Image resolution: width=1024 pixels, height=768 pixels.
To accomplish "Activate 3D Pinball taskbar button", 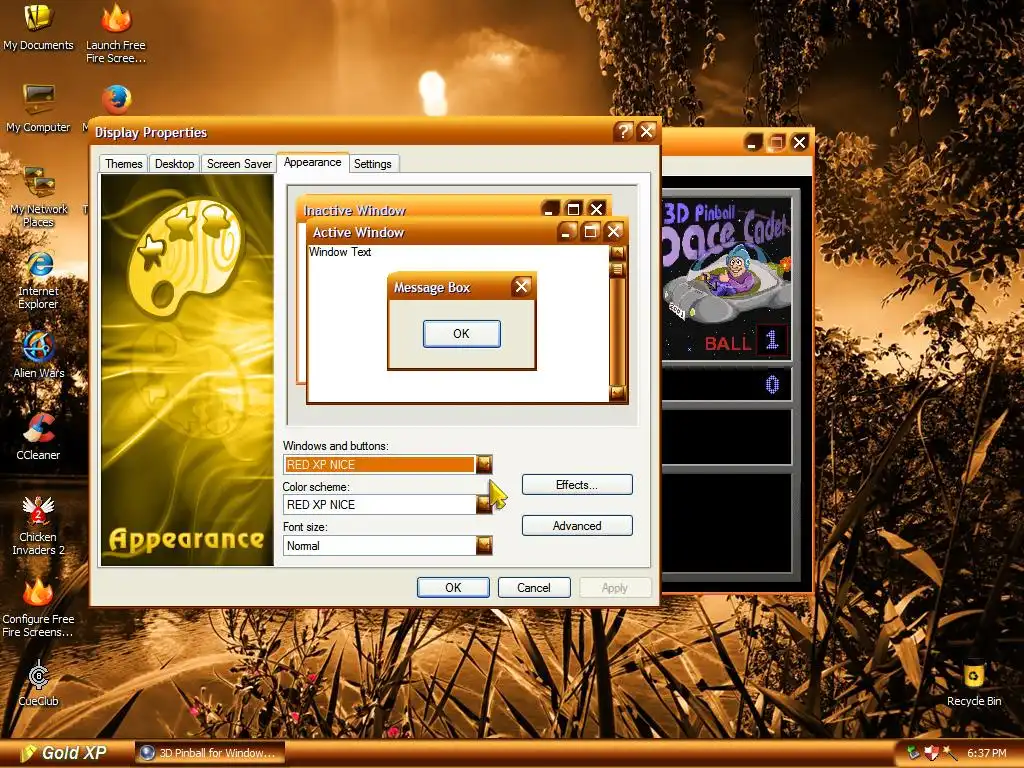I will click(x=210, y=753).
